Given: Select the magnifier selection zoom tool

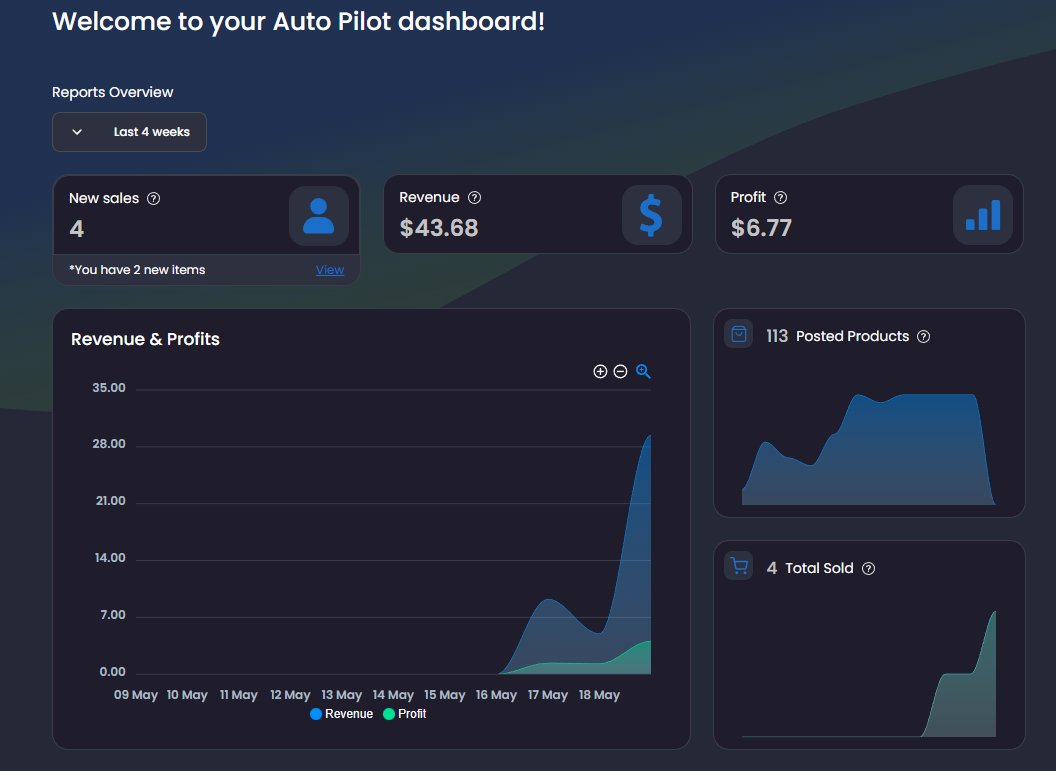Looking at the screenshot, I should click(643, 372).
